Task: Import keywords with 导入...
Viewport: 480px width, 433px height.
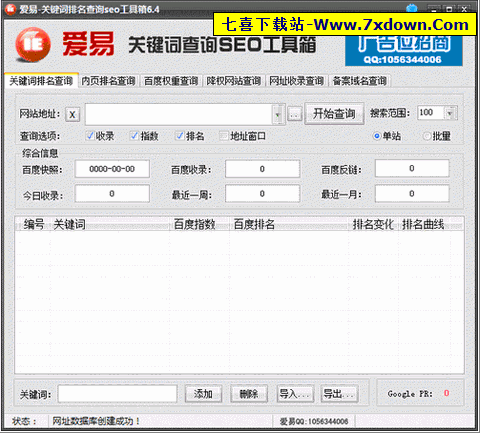Action: [x=295, y=394]
